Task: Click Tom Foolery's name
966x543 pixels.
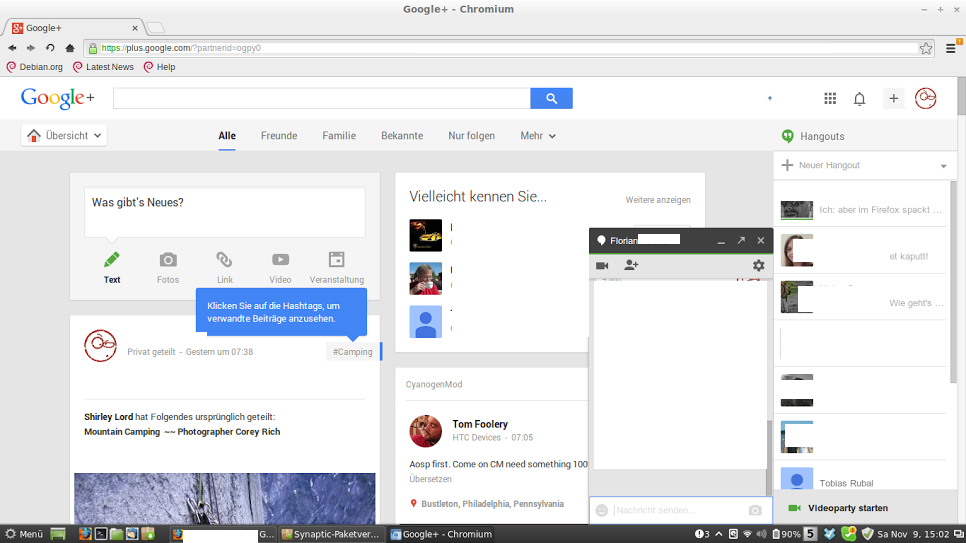Action: coord(480,424)
